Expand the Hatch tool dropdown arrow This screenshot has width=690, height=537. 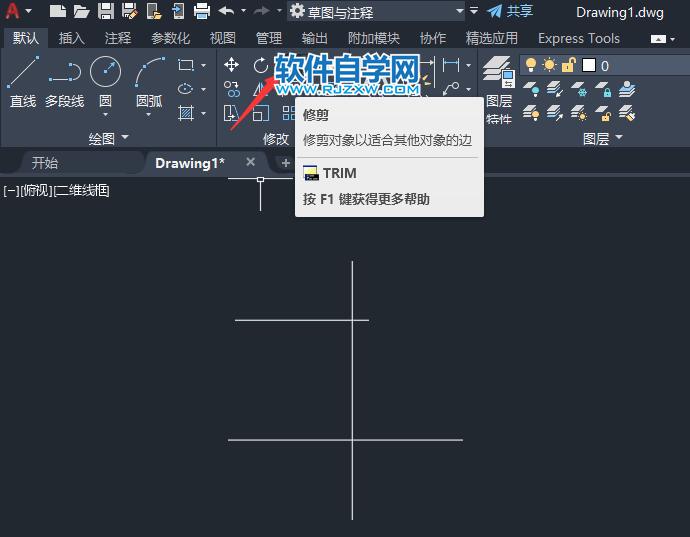(x=203, y=113)
